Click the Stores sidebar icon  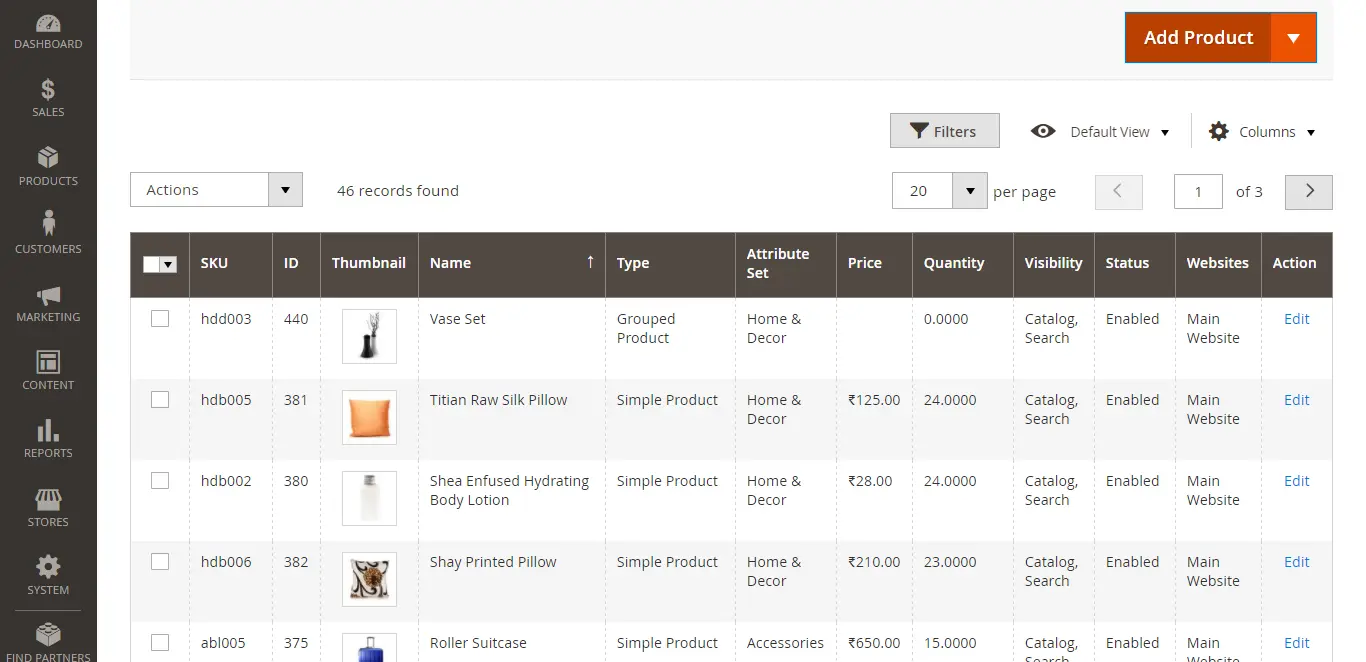click(48, 500)
